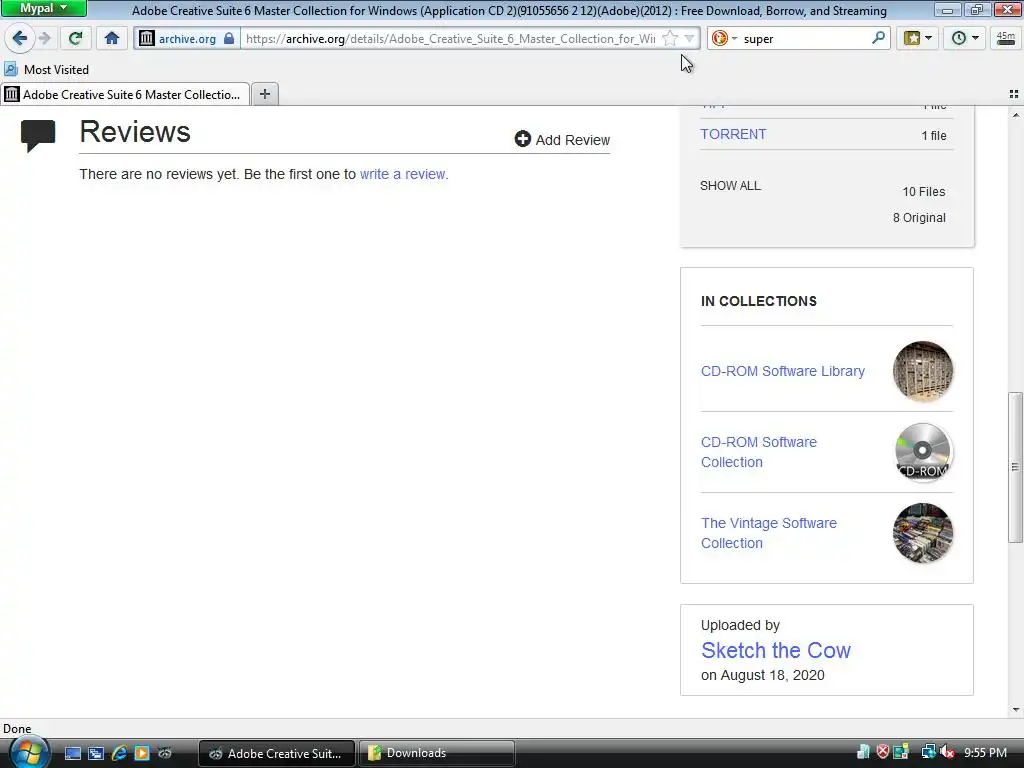
Task: Click the magnifier search icon in search box
Action: tap(878, 39)
